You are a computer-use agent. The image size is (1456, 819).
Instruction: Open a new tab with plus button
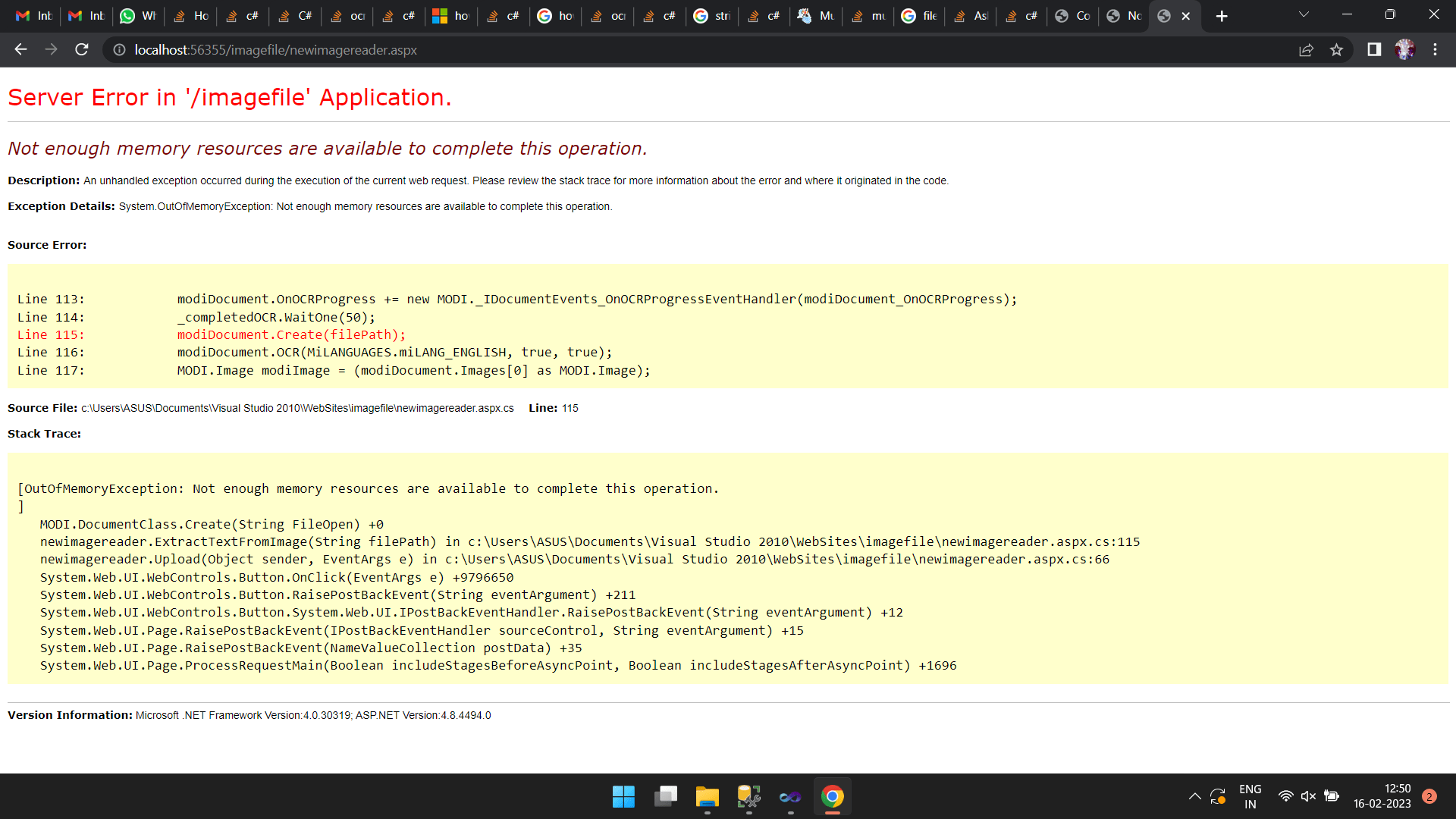point(1222,16)
